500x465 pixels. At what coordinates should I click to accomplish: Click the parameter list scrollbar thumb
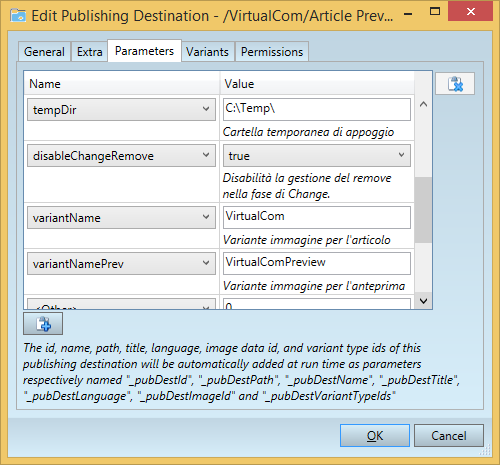click(x=423, y=210)
